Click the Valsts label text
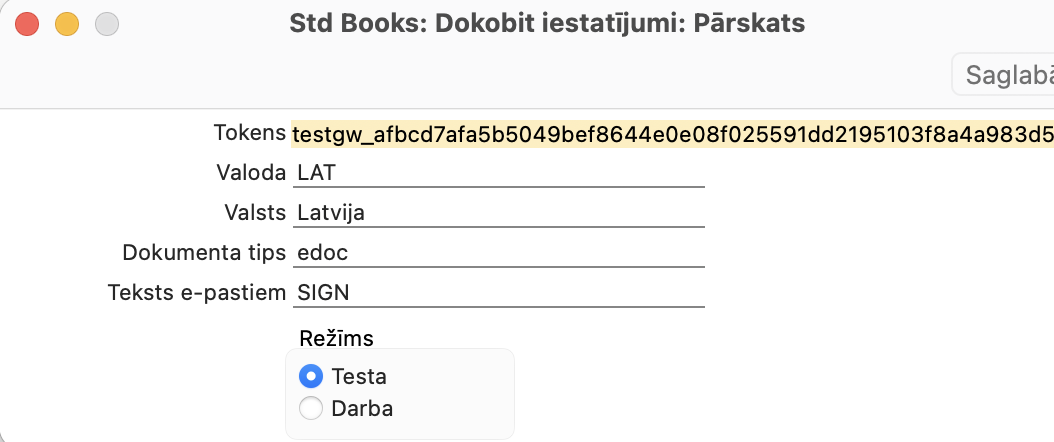Screen dimensions: 1054x442 [x=255, y=213]
